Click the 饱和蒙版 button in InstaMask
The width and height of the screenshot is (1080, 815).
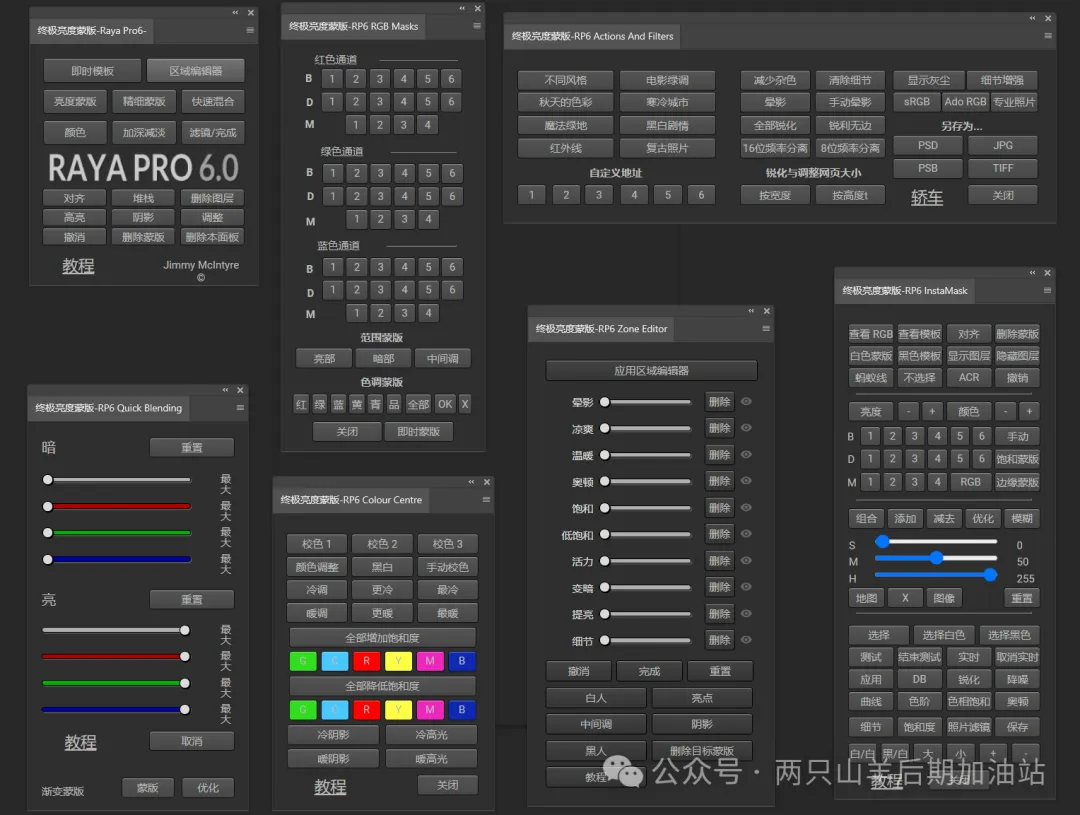(1017, 459)
